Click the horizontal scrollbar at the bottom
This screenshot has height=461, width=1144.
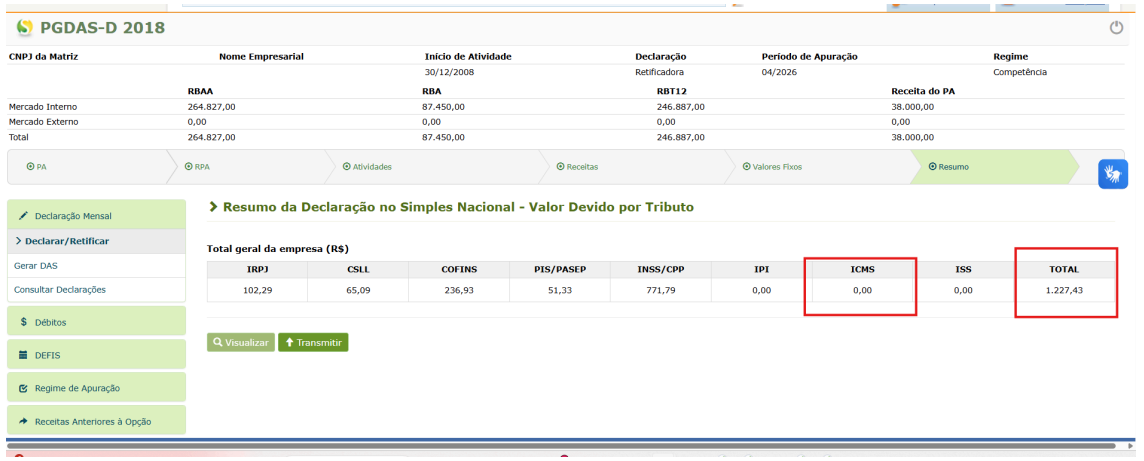(562, 446)
